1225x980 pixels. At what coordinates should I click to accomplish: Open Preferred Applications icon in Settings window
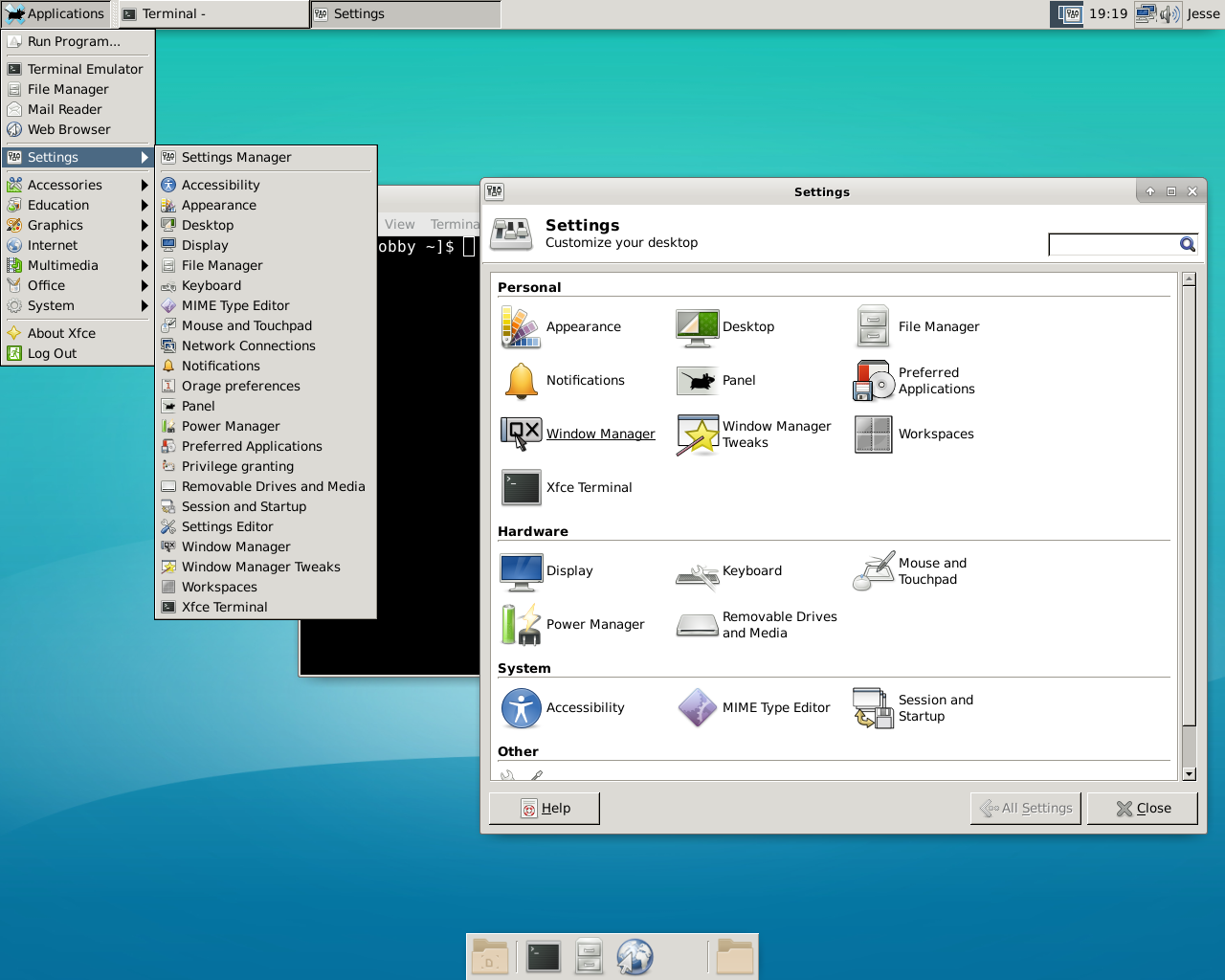tap(873, 381)
